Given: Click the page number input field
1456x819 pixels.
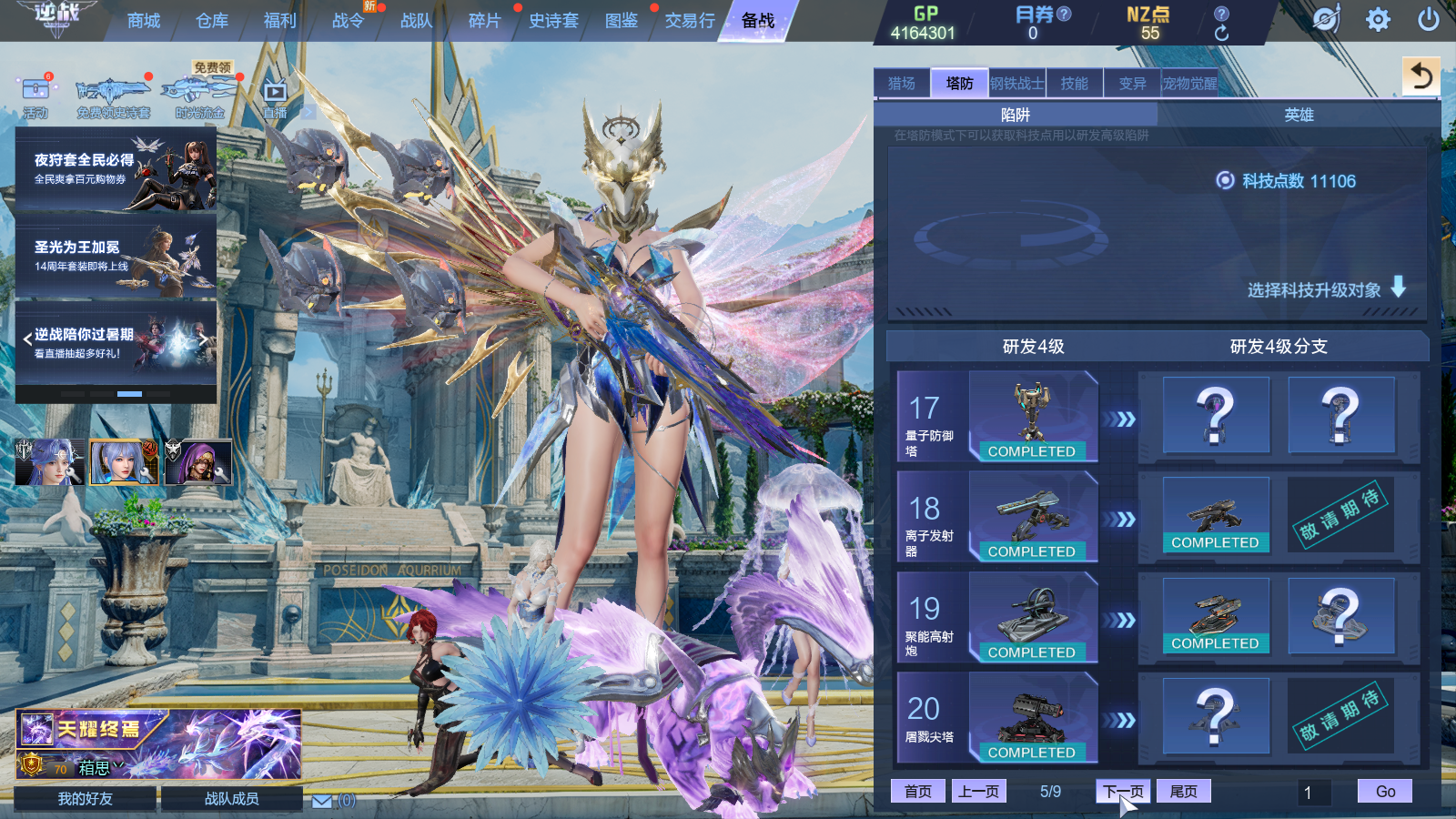Looking at the screenshot, I should (x=1313, y=792).
